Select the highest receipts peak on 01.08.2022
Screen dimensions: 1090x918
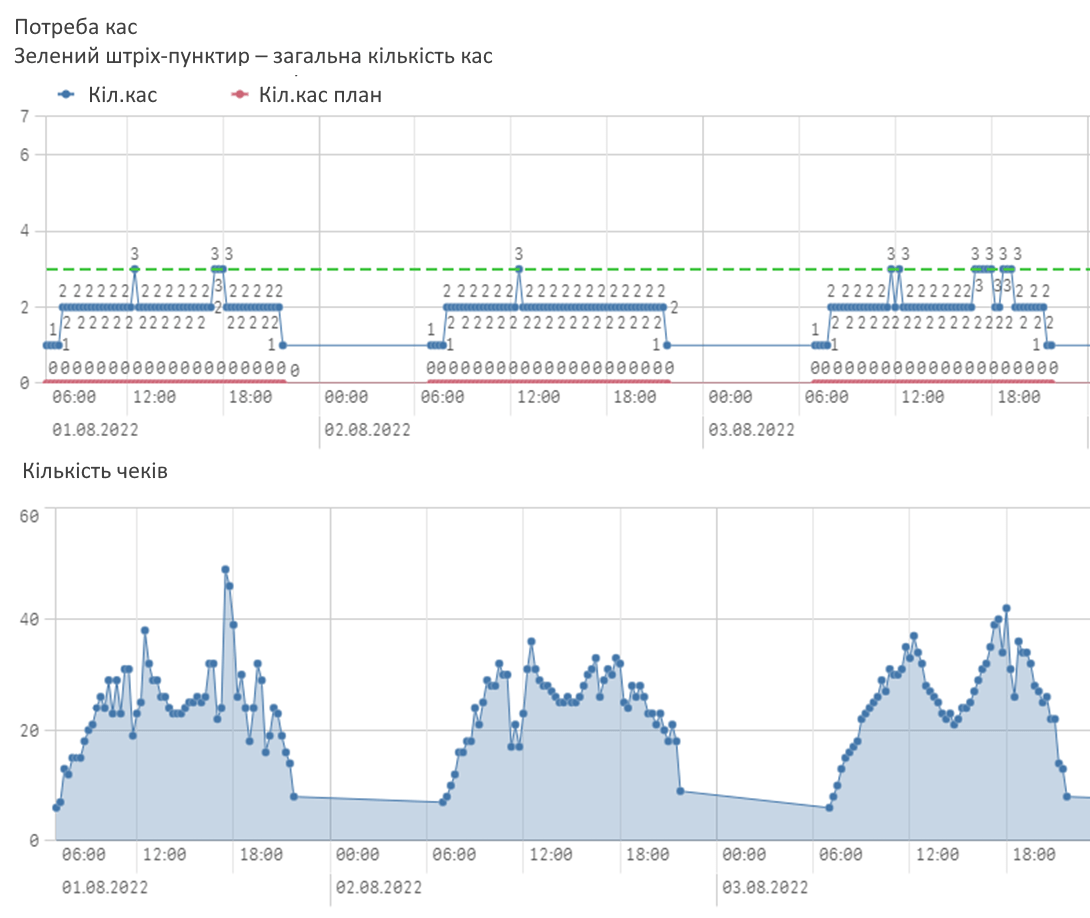point(225,570)
